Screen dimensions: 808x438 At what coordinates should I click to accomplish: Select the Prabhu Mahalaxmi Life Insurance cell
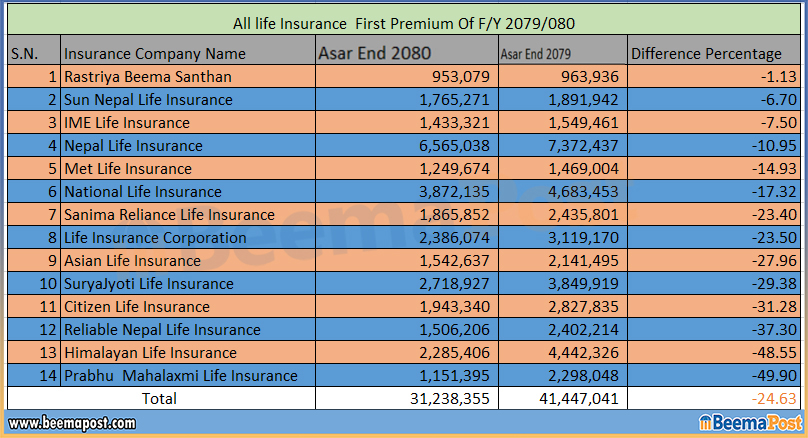point(180,376)
